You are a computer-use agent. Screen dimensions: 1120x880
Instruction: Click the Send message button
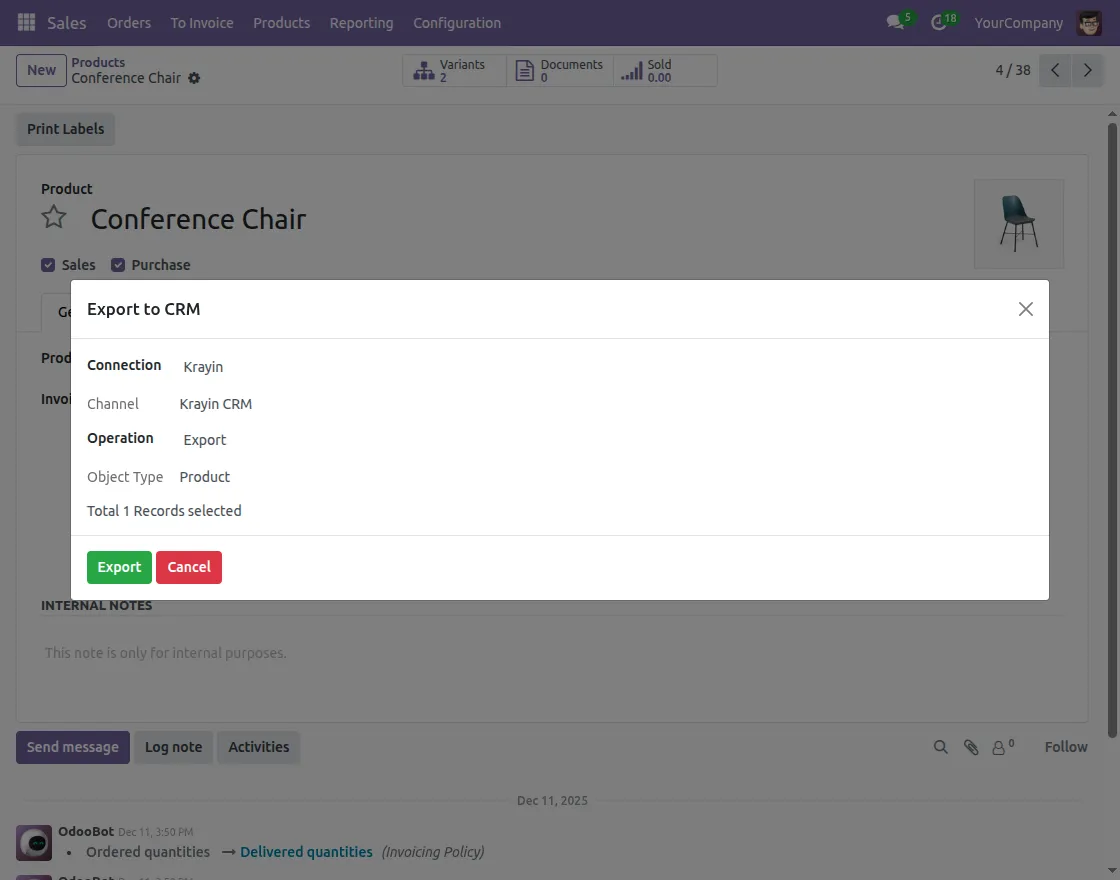click(x=73, y=747)
